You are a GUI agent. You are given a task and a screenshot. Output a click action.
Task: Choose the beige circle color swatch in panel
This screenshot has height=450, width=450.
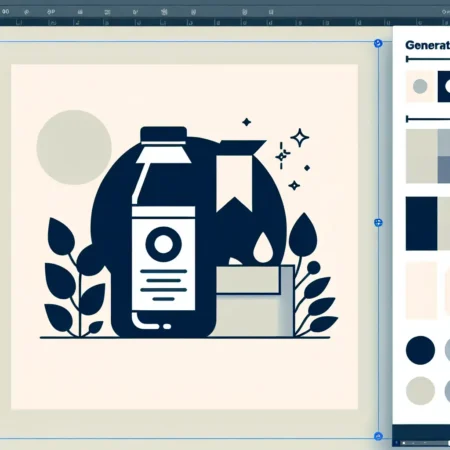(420, 391)
